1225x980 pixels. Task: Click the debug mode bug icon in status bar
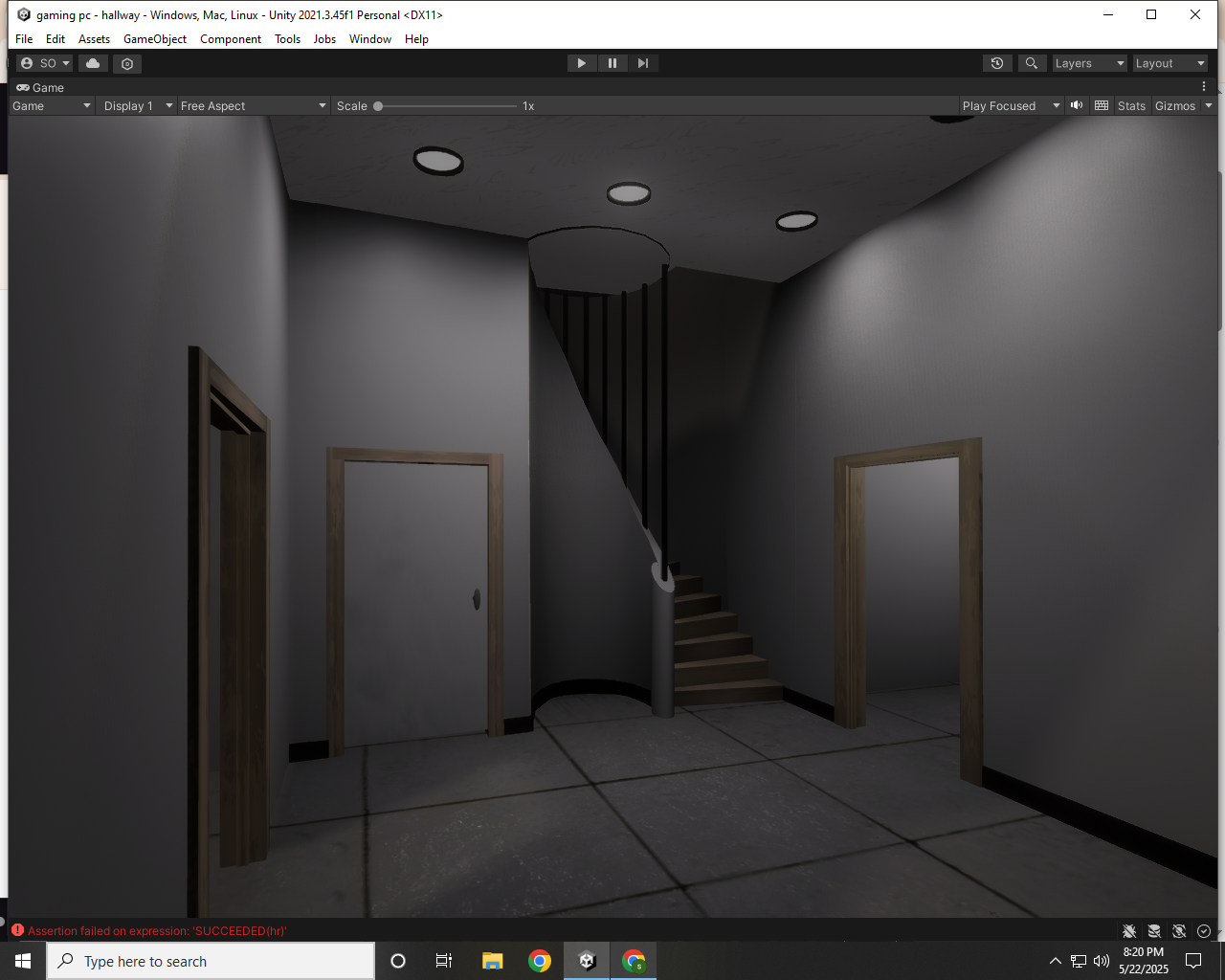[1129, 931]
